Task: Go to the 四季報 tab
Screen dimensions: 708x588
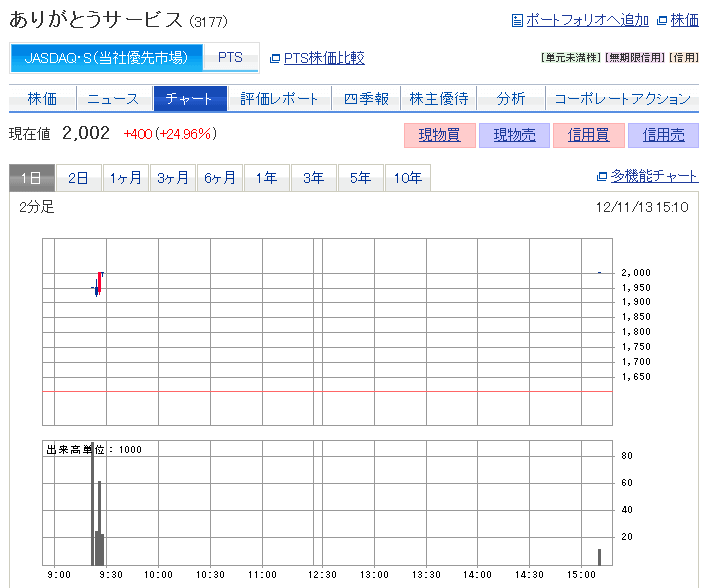Action: (x=365, y=99)
